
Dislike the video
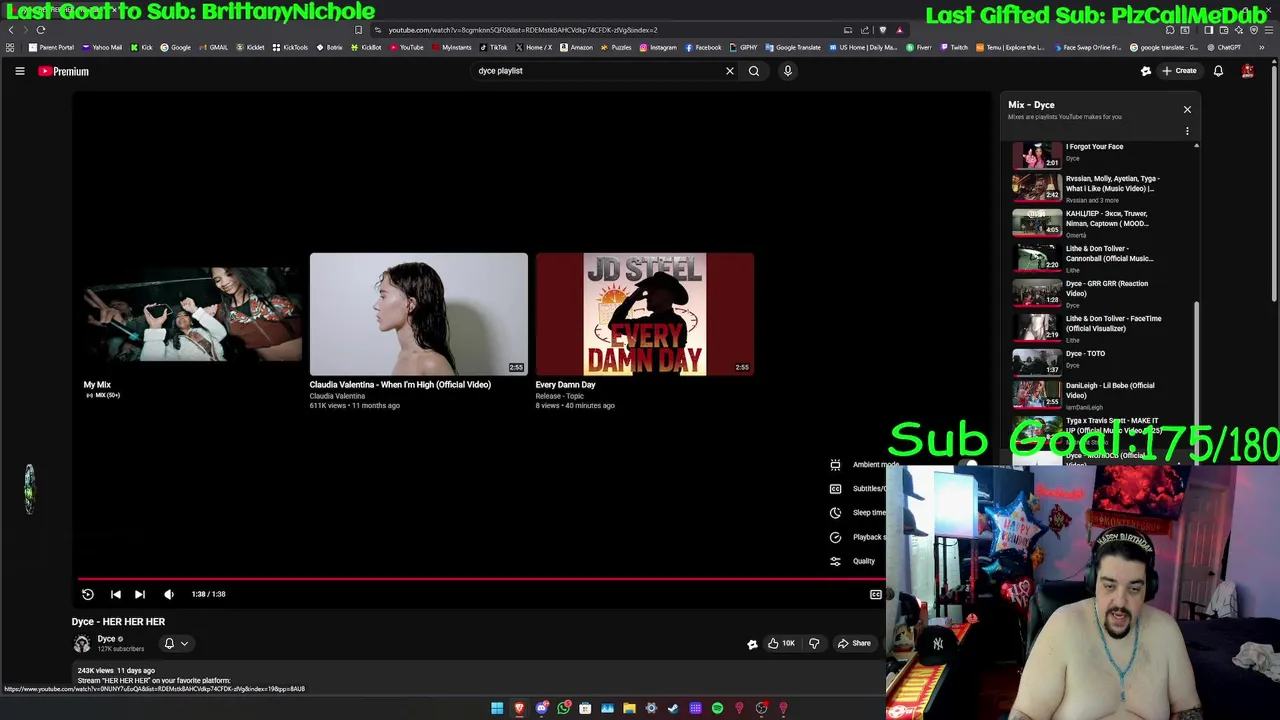813,643
